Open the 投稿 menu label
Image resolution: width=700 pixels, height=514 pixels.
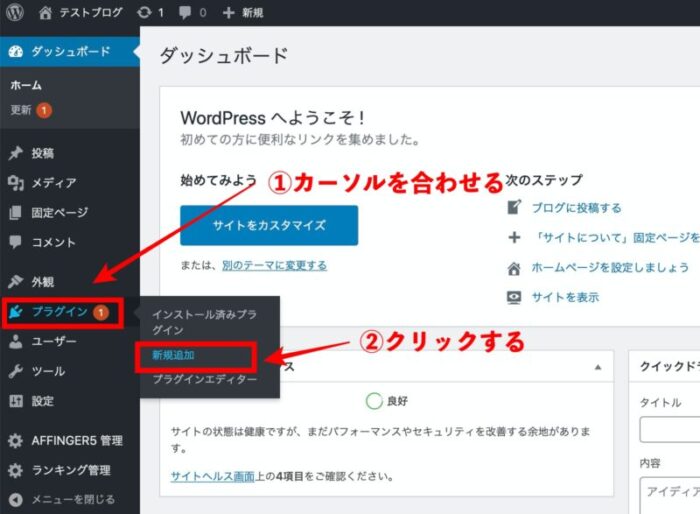[42, 153]
